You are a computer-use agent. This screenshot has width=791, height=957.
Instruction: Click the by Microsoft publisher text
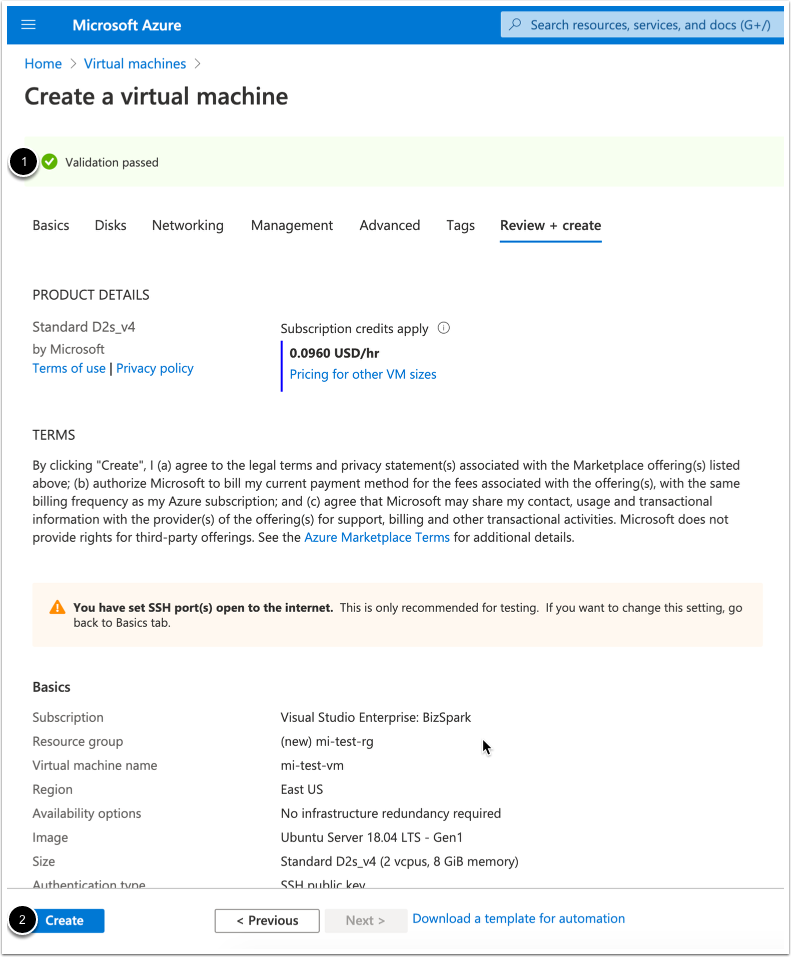(68, 349)
